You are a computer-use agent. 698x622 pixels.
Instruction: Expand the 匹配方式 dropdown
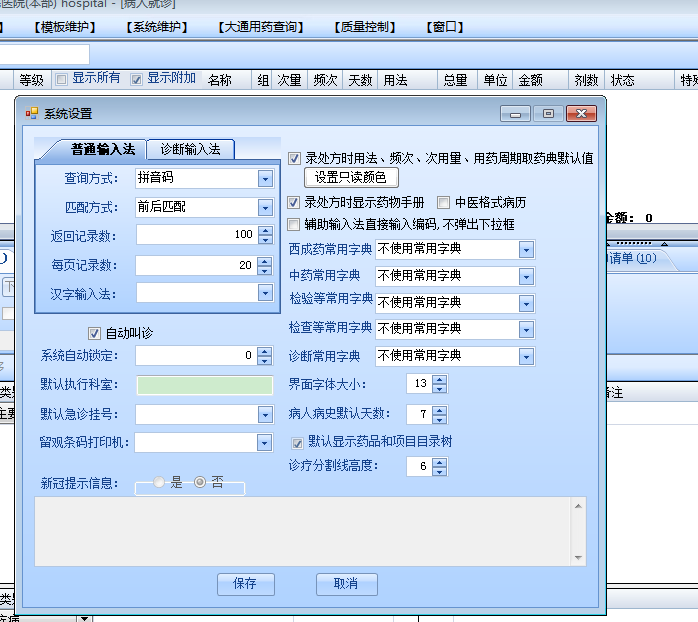[265, 207]
